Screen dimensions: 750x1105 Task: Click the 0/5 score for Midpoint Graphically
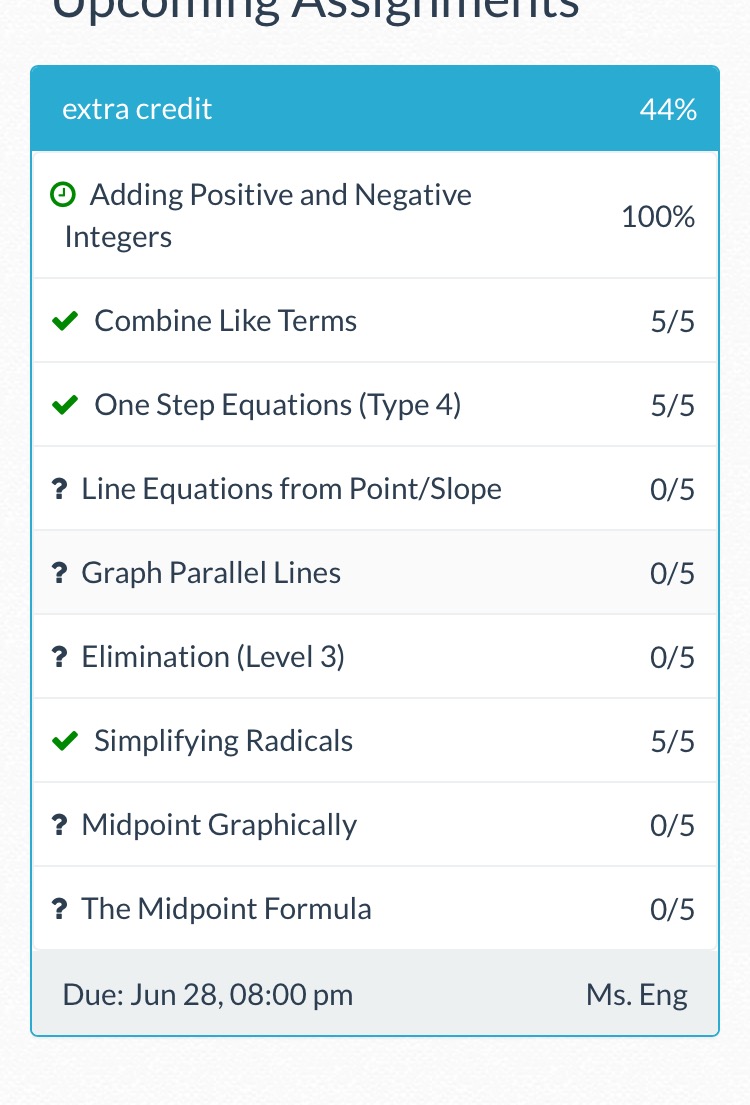coord(672,825)
